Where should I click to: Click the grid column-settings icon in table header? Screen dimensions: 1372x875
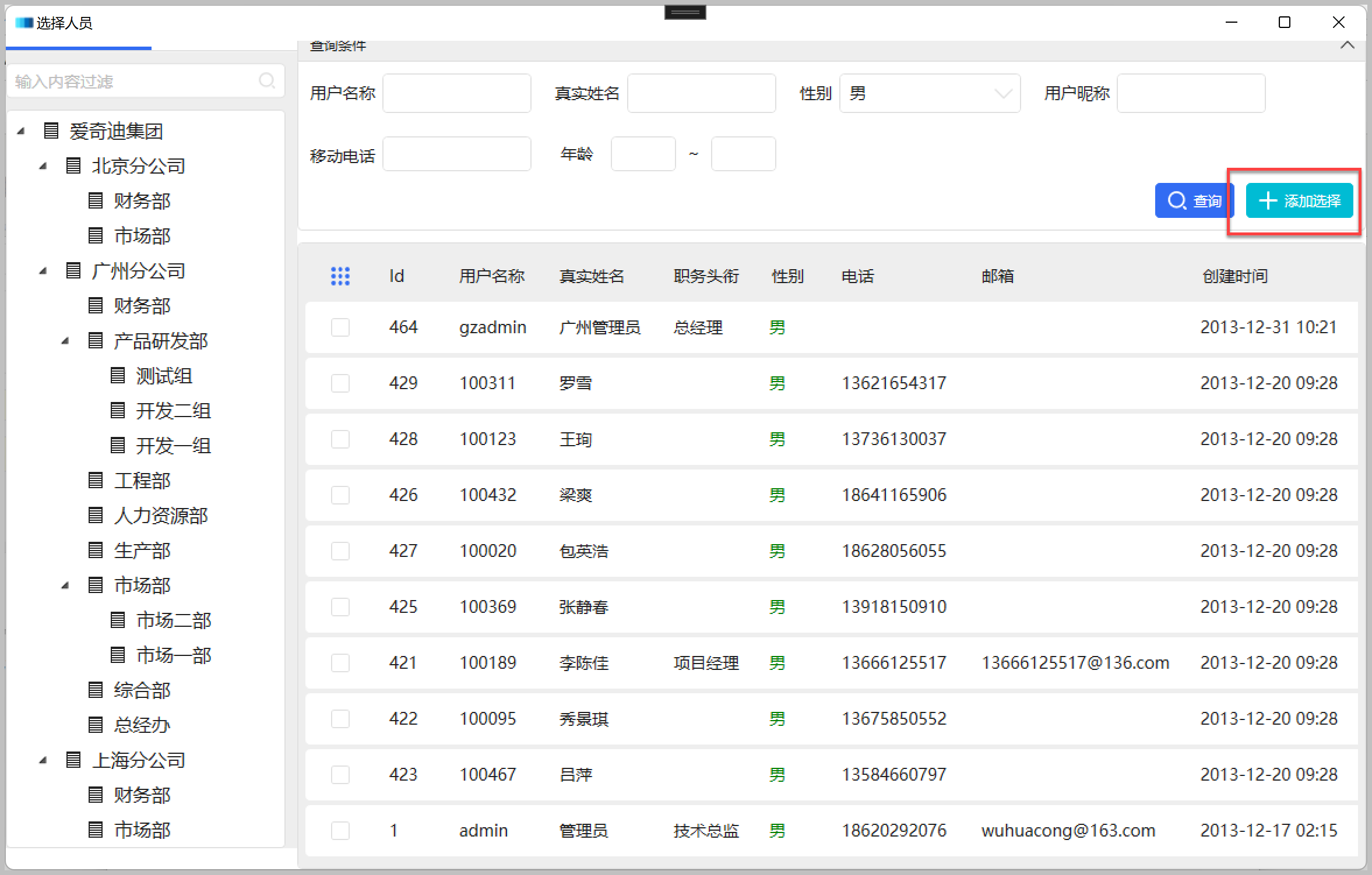340,276
